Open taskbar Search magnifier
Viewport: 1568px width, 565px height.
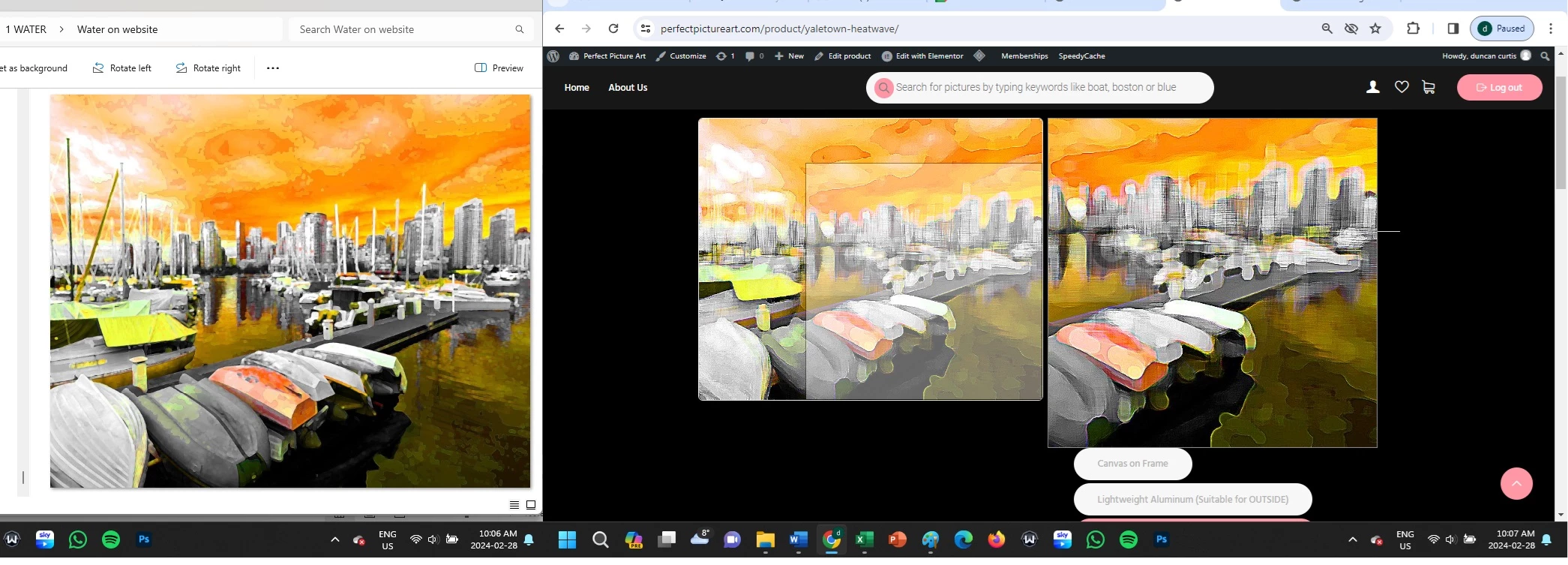pyautogui.click(x=600, y=539)
